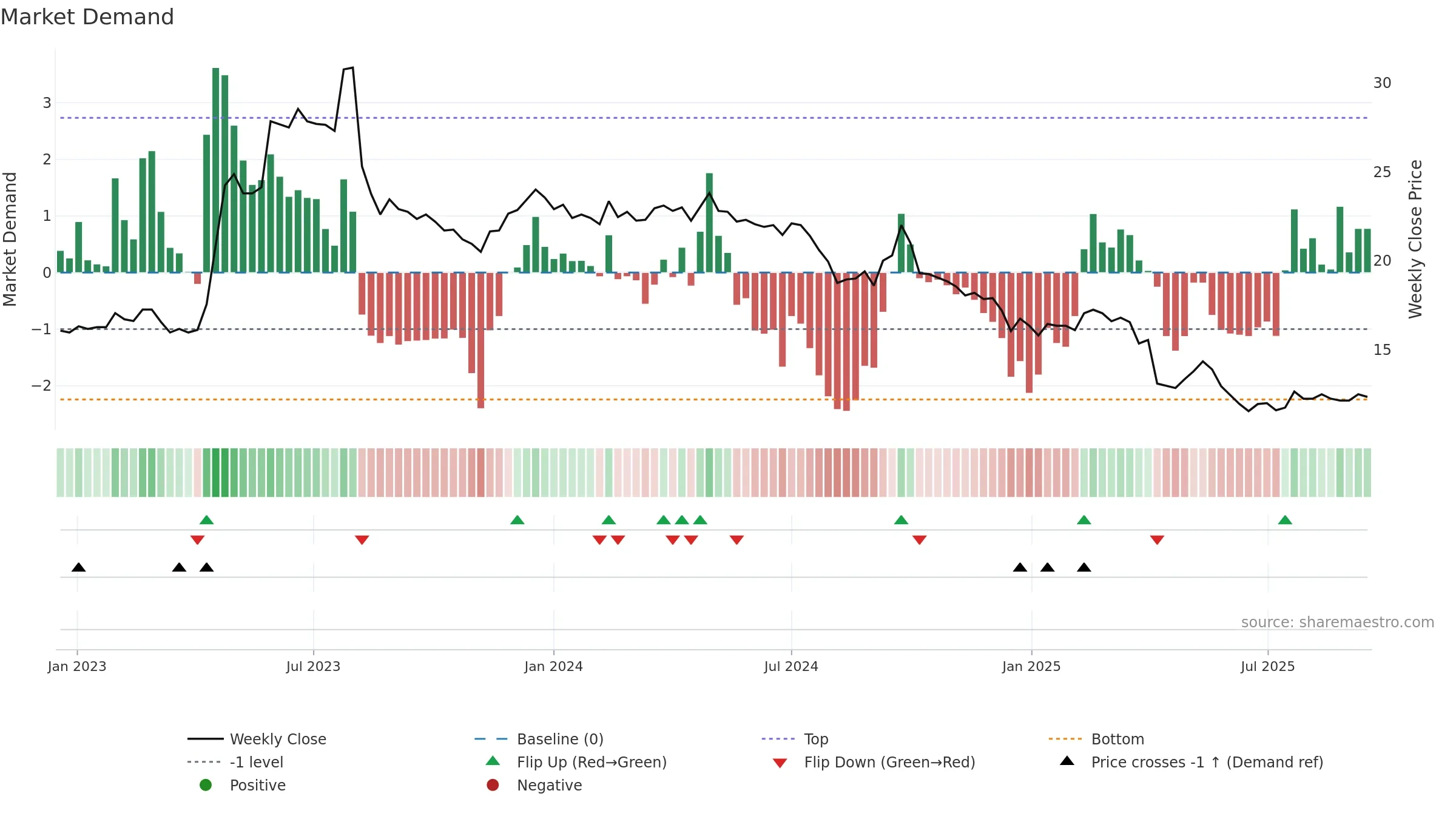Click the Negative legend label
This screenshot has width=1456, height=819.
click(549, 785)
